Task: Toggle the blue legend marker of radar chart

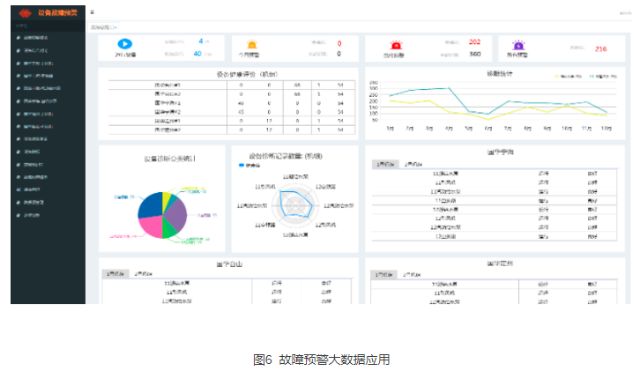Action: (x=241, y=165)
